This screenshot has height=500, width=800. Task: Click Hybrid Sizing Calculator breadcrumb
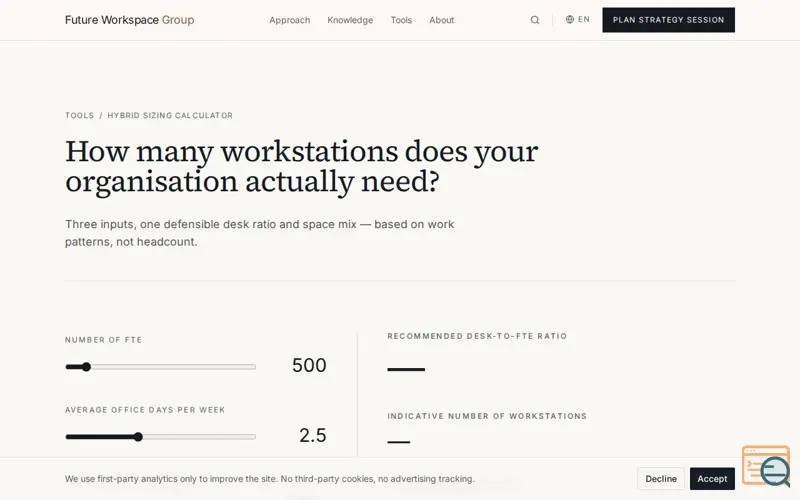point(170,115)
